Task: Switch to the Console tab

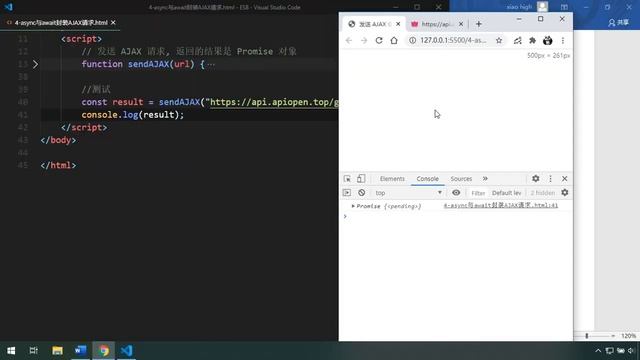Action: coord(427,179)
